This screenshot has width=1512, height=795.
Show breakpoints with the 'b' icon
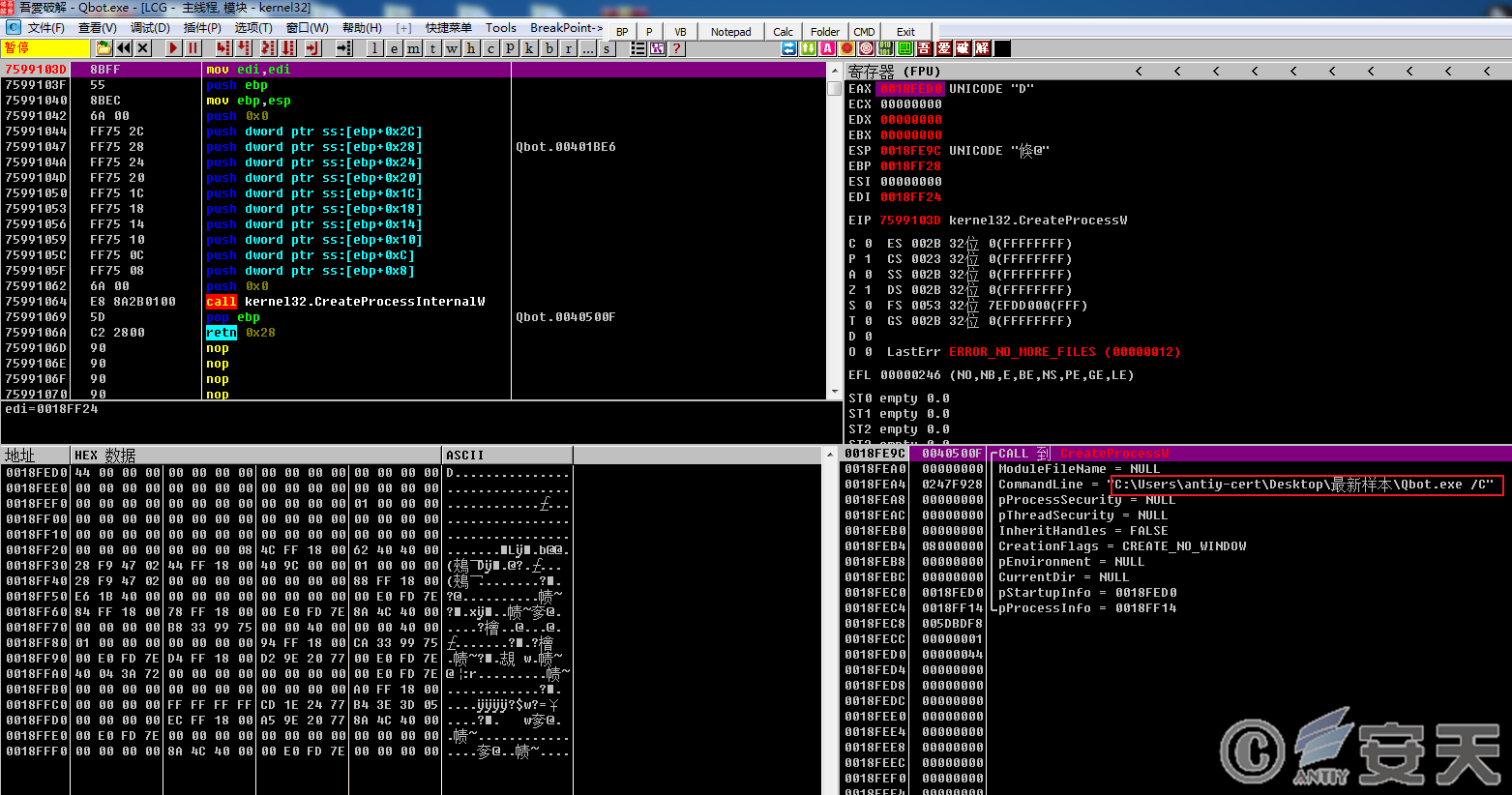pyautogui.click(x=549, y=48)
